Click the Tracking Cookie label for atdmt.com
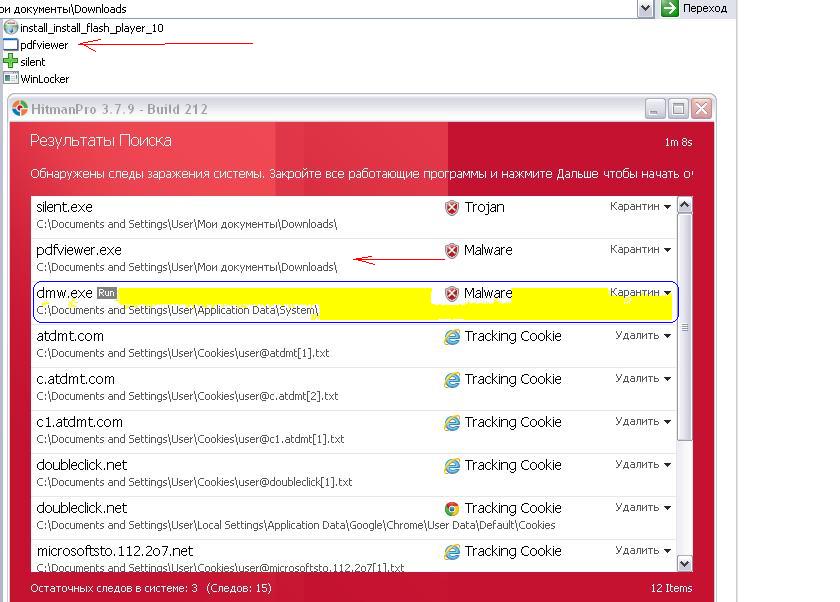 click(513, 336)
